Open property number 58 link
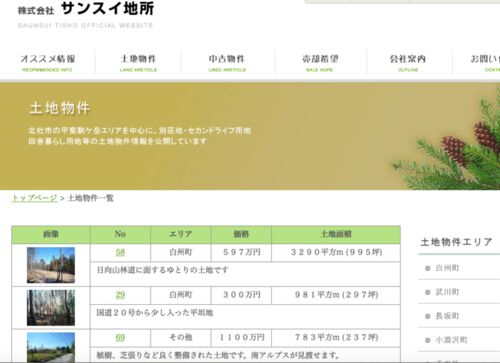The height and width of the screenshot is (363, 500). click(120, 252)
